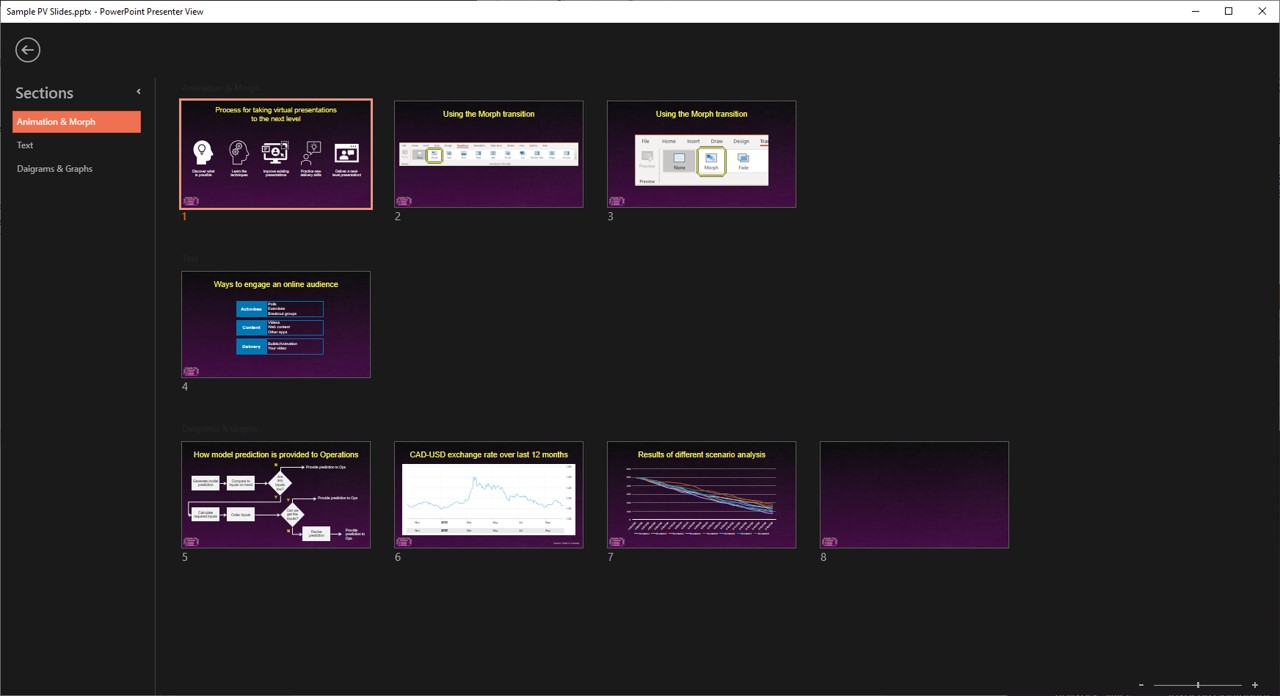Click the animation indicator icon on slide 1
Viewport: 1280px width, 696px height.
[191, 201]
